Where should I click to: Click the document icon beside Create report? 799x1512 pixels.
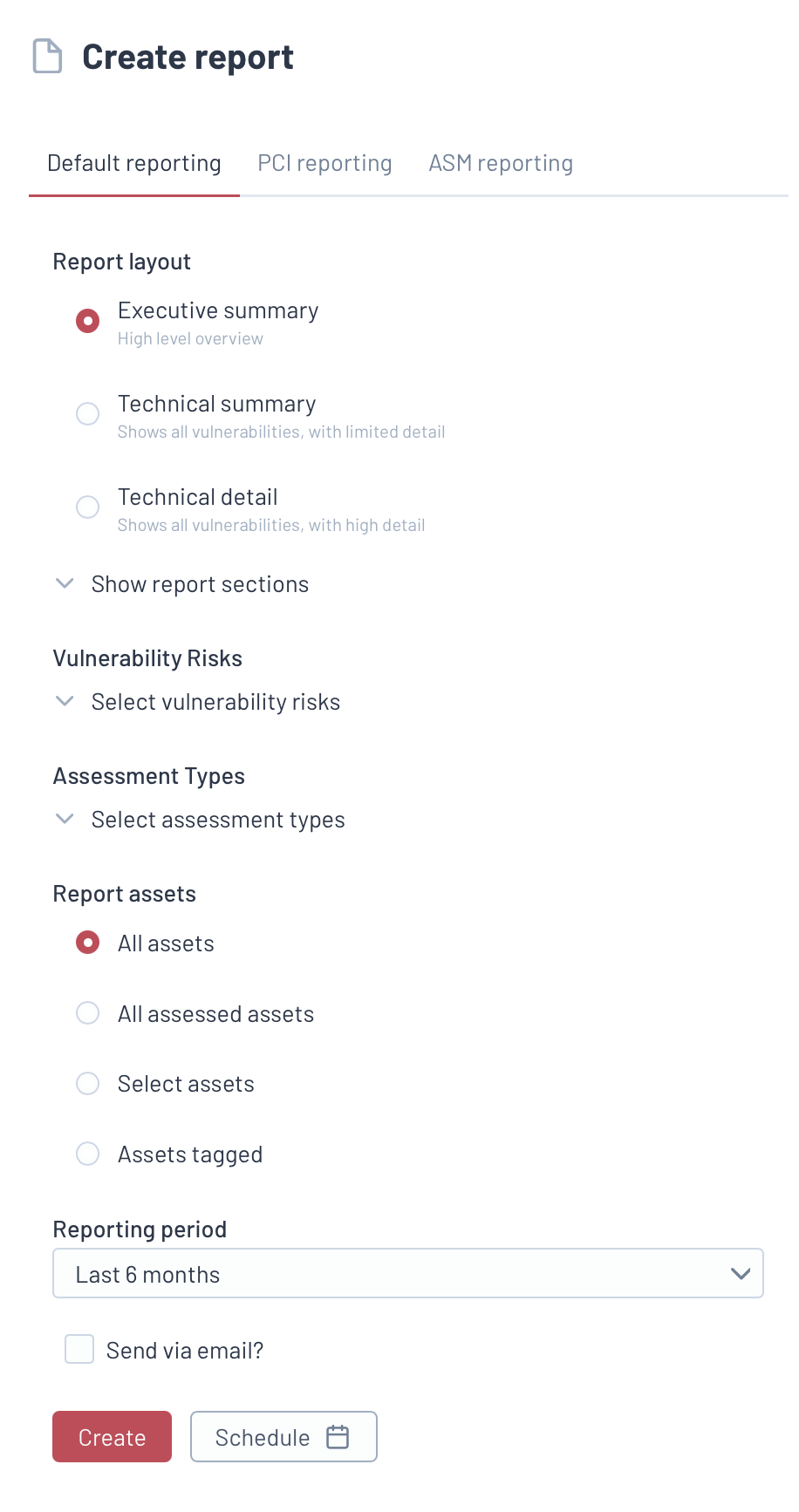[47, 57]
